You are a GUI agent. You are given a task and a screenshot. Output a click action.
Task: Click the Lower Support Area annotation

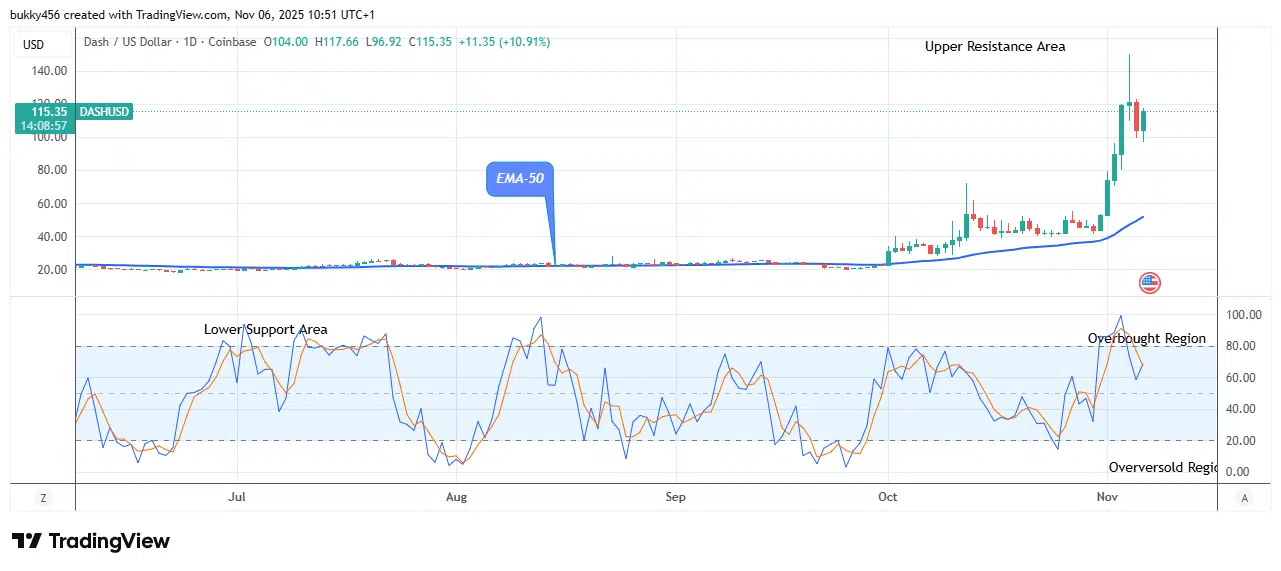265,329
